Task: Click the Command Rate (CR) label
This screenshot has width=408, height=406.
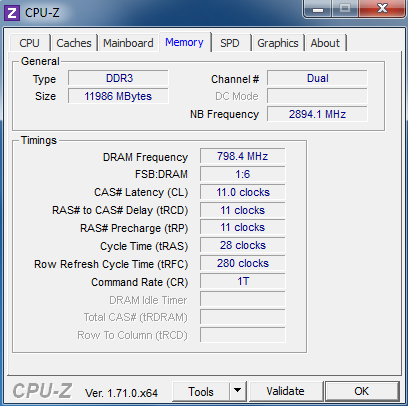Action: coord(140,282)
